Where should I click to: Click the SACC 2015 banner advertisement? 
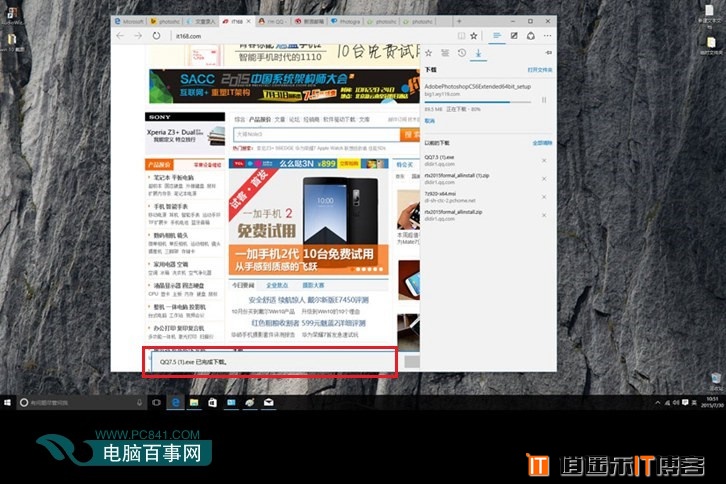tap(284, 86)
